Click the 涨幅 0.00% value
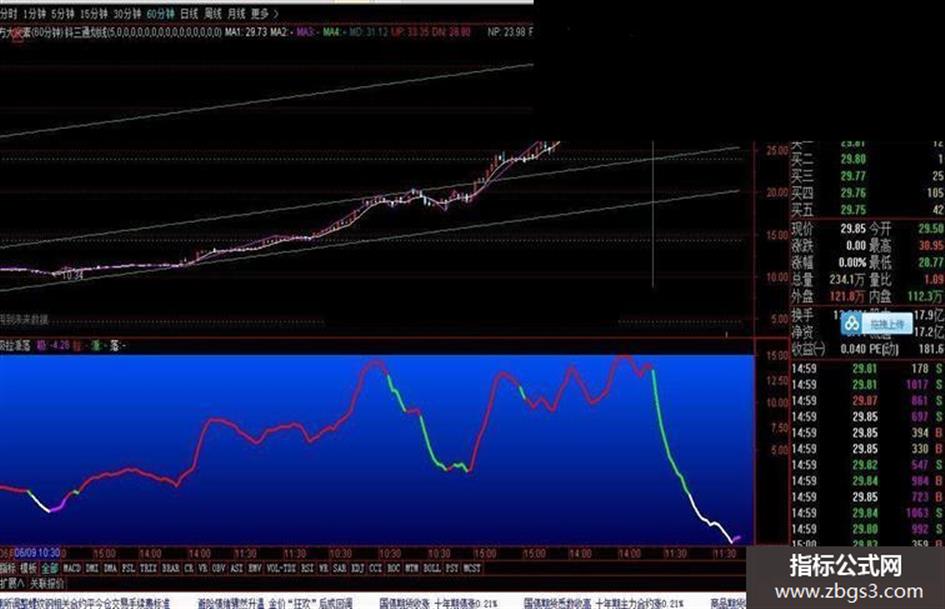The height and width of the screenshot is (609, 945). 852,262
